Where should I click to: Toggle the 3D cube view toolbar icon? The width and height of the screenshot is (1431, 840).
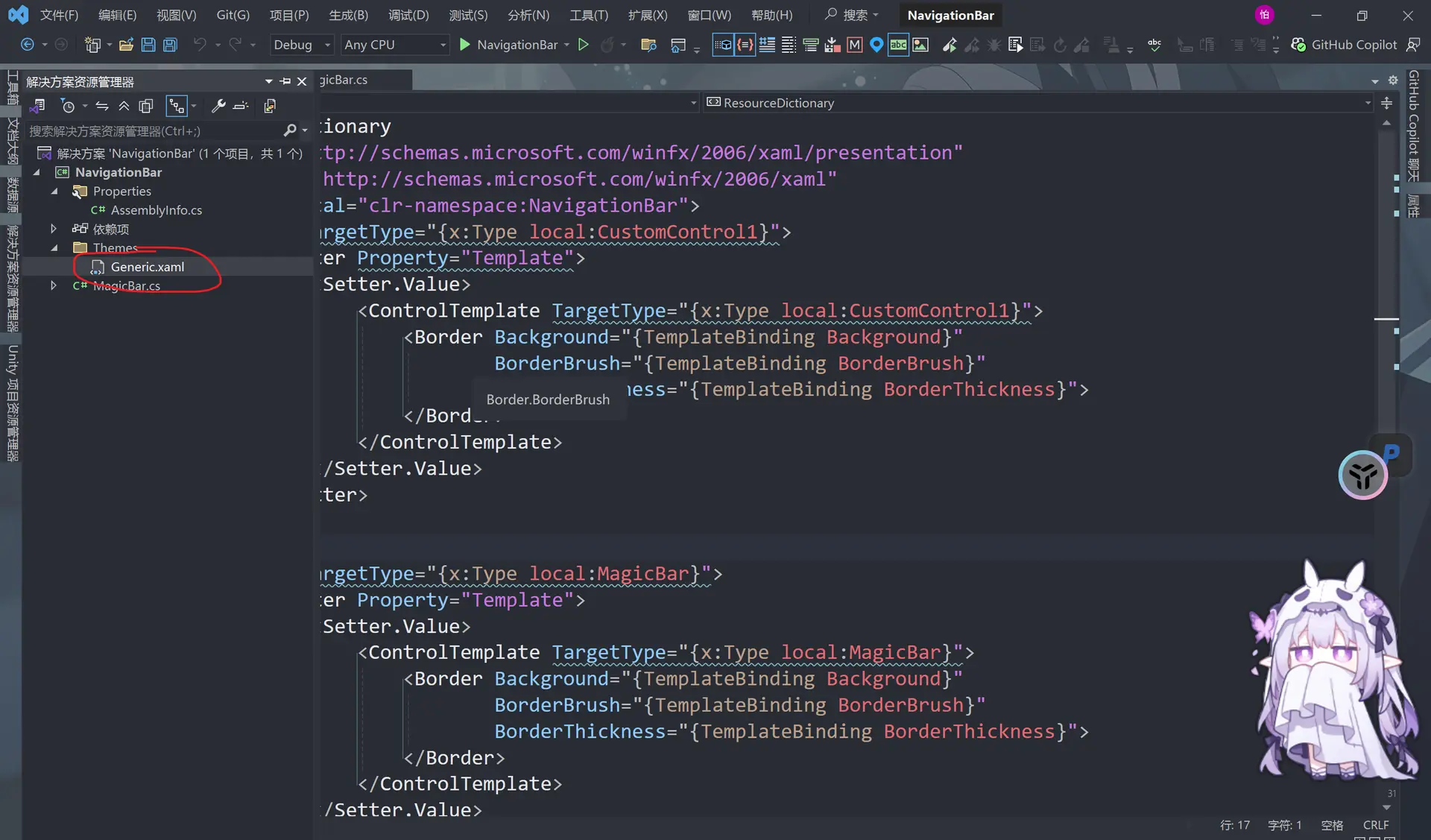[723, 45]
